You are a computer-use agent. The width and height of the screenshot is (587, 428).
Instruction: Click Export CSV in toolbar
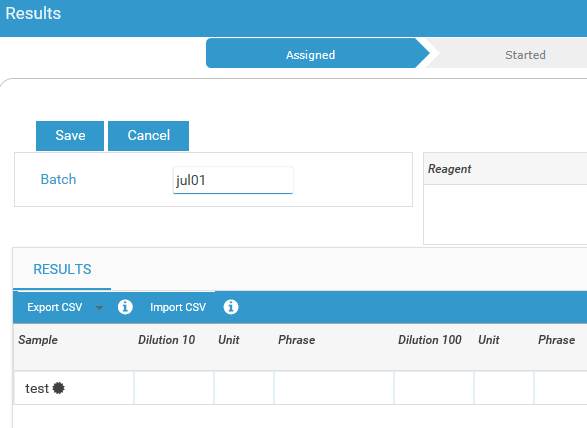(55, 307)
